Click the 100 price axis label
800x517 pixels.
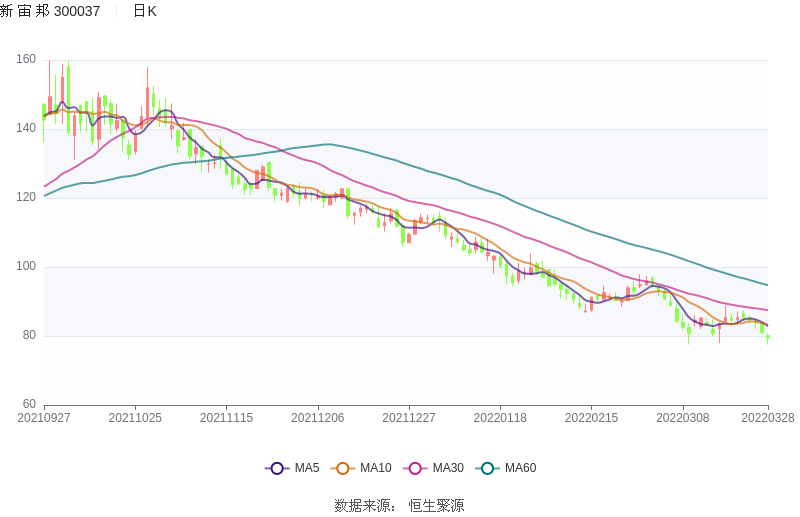click(26, 267)
